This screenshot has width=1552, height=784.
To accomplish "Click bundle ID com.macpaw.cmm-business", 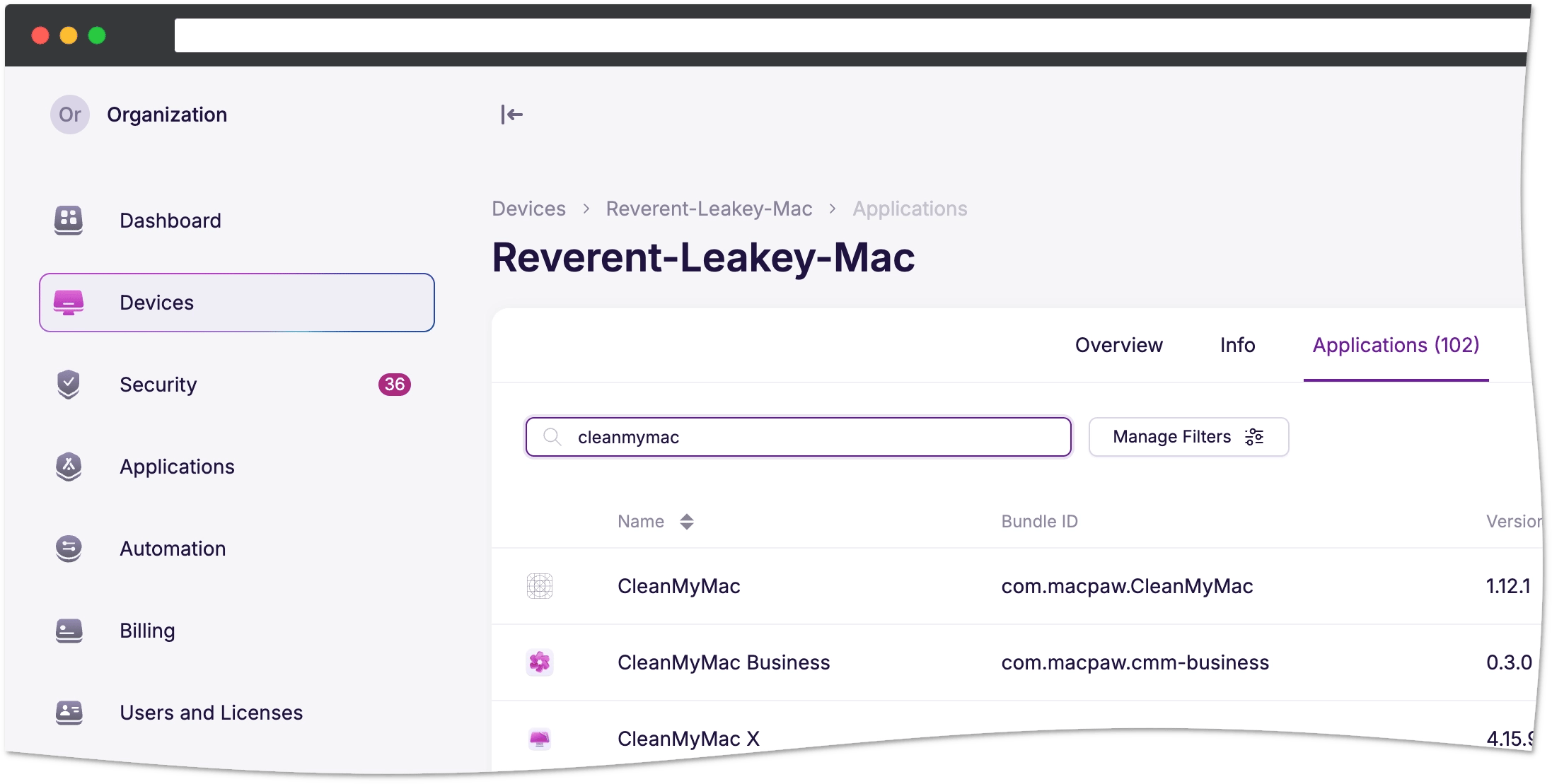I will pos(1135,662).
